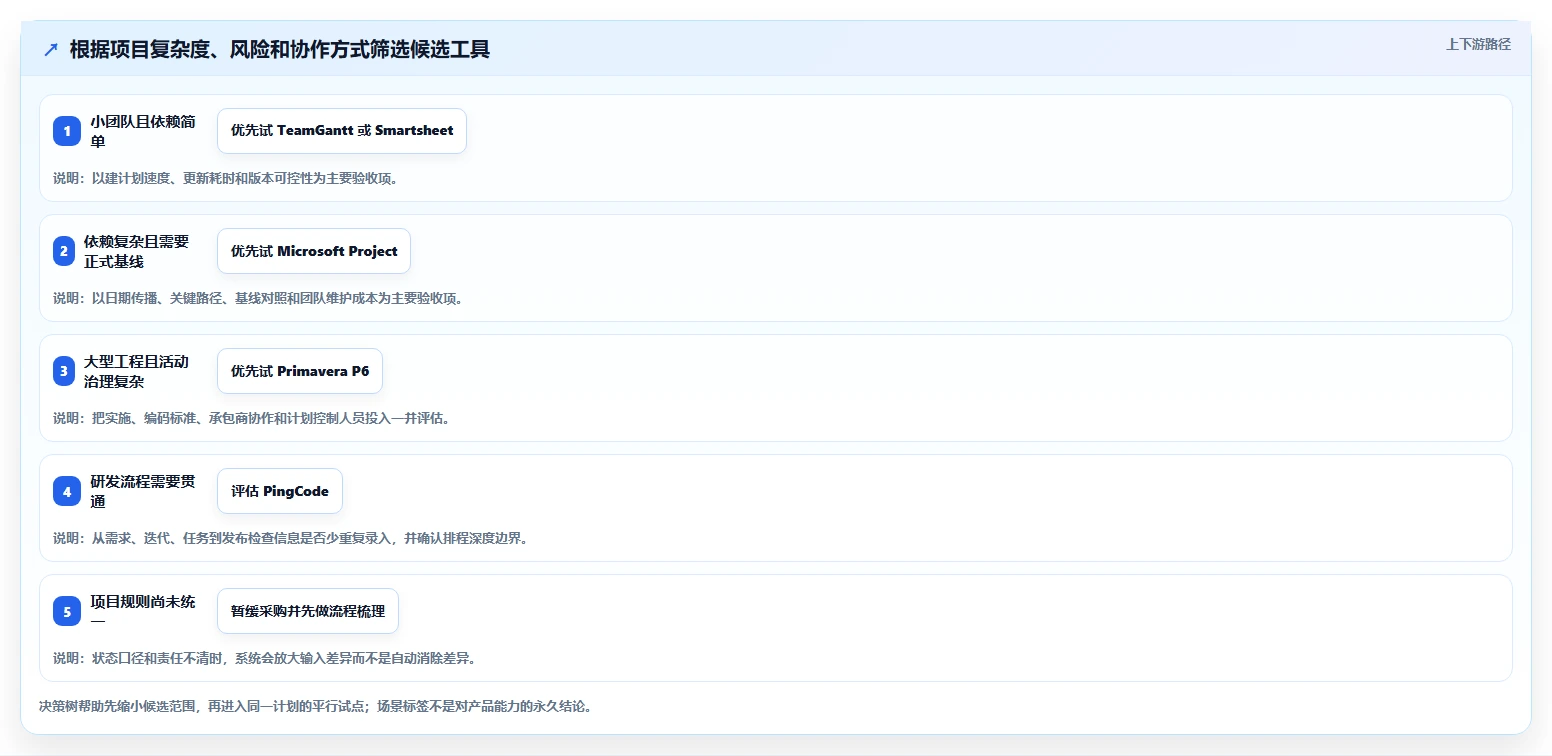The image size is (1552, 756).
Task: Click the condition text 项目规则尚未统一
Action: [143, 611]
